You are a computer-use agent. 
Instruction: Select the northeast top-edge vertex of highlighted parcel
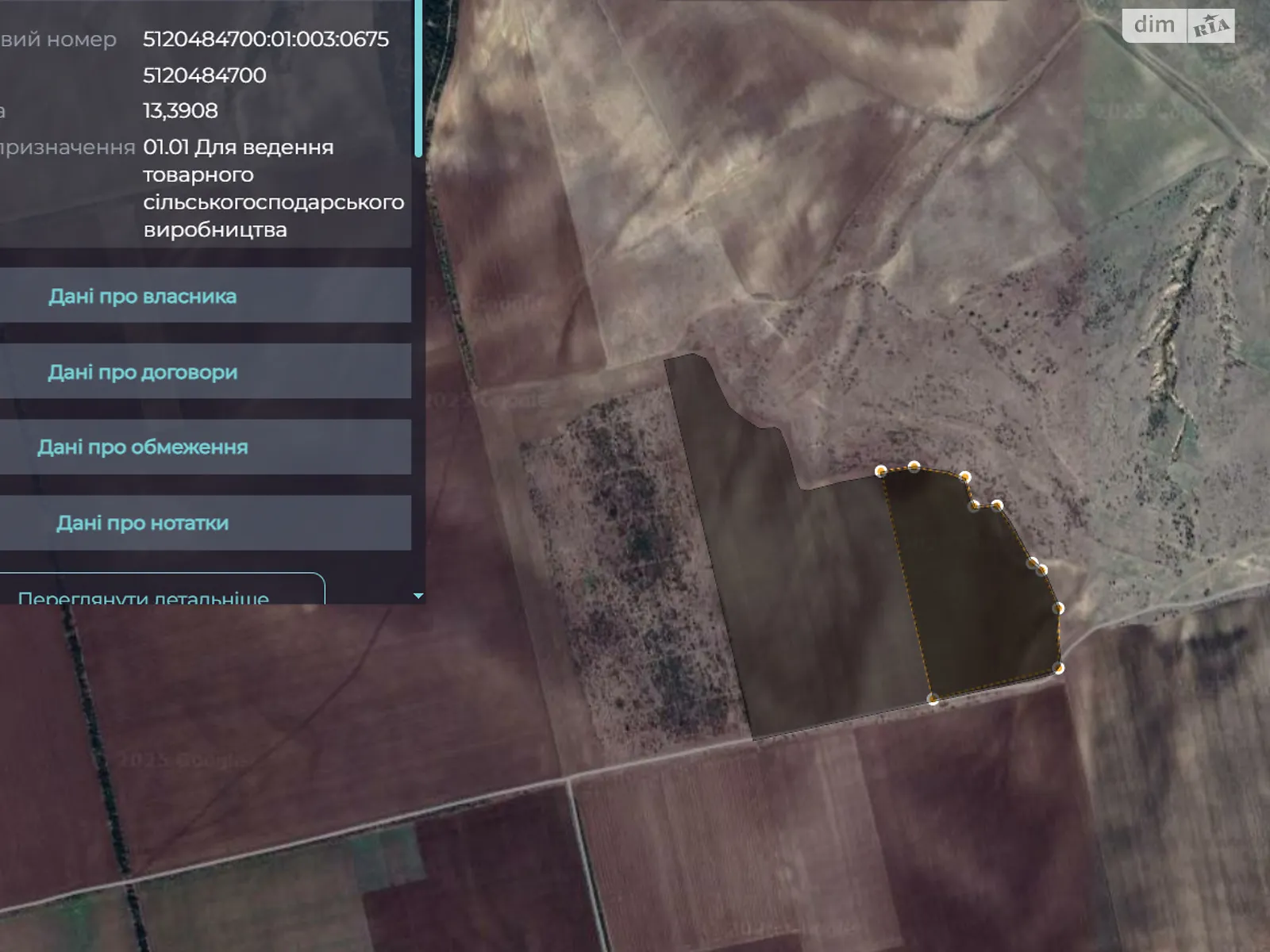[x=964, y=477]
